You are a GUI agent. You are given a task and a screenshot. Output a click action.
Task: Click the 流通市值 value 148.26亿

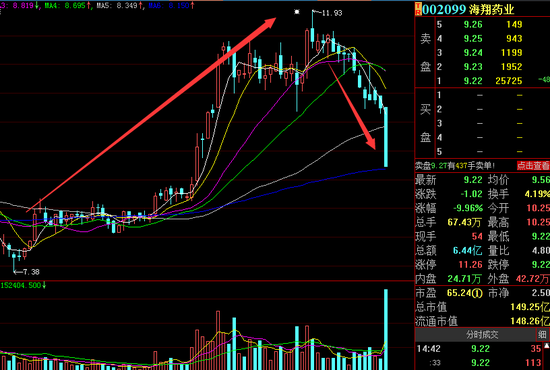coord(530,321)
